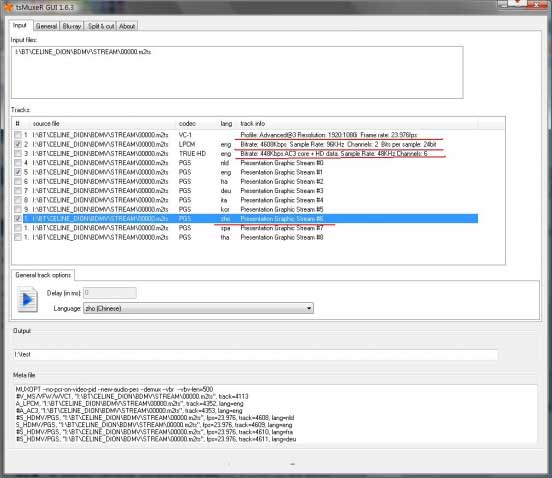Switch to the General tab

(x=46, y=26)
